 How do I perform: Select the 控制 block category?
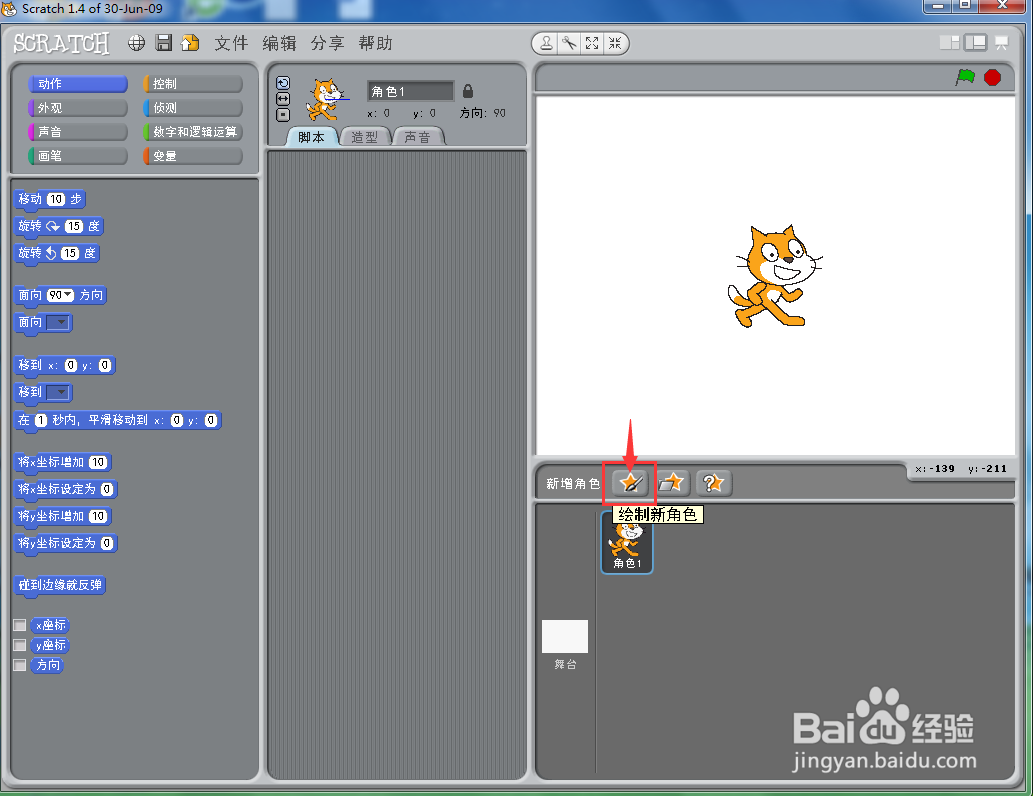(x=193, y=84)
